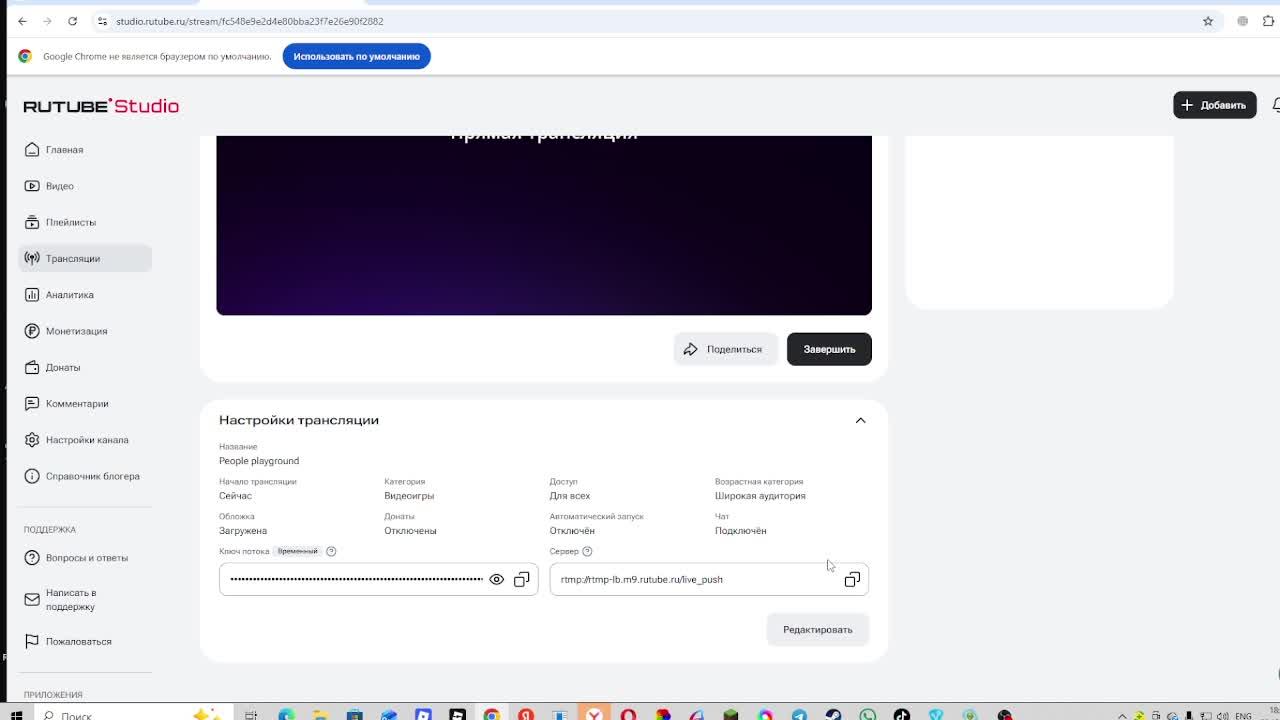Copy the stream key to clipboard
Viewport: 1280px width, 720px height.
522,580
